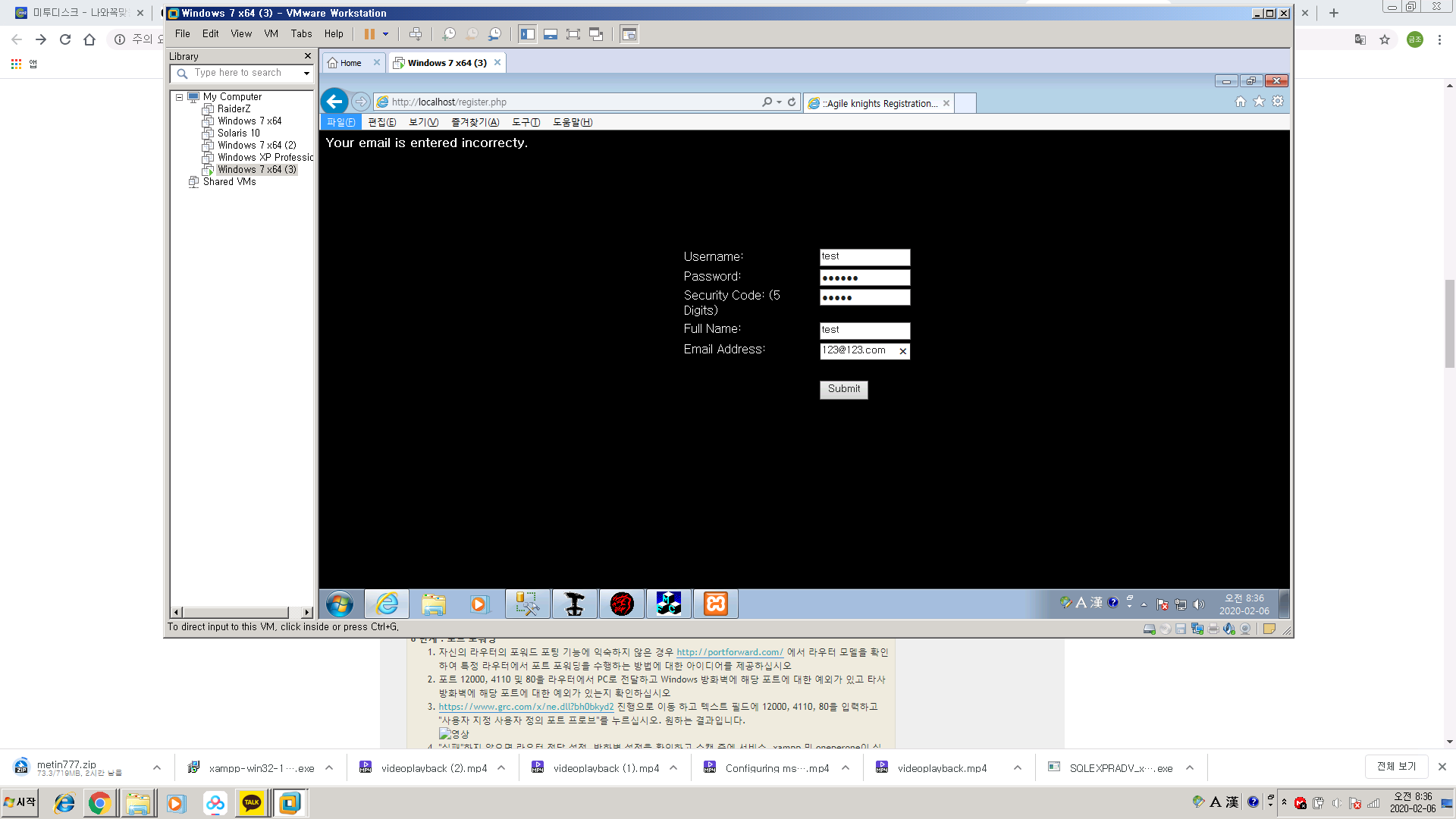The height and width of the screenshot is (819, 1456).
Task: Pause the virtual machine with the suspend icon
Action: (369, 34)
